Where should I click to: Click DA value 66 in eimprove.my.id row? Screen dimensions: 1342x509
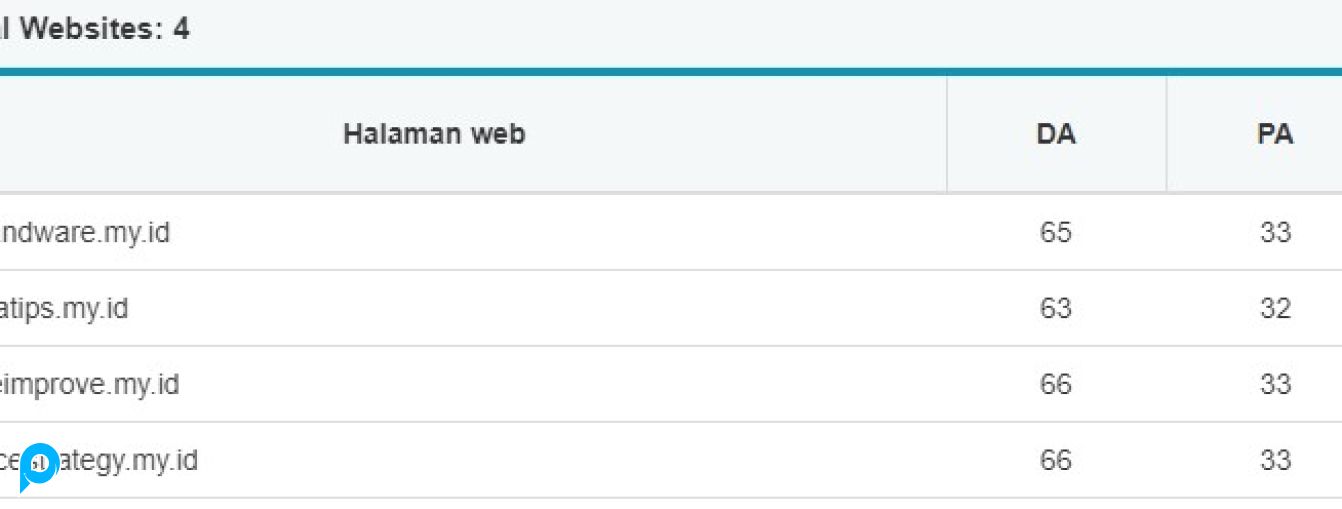1056,384
